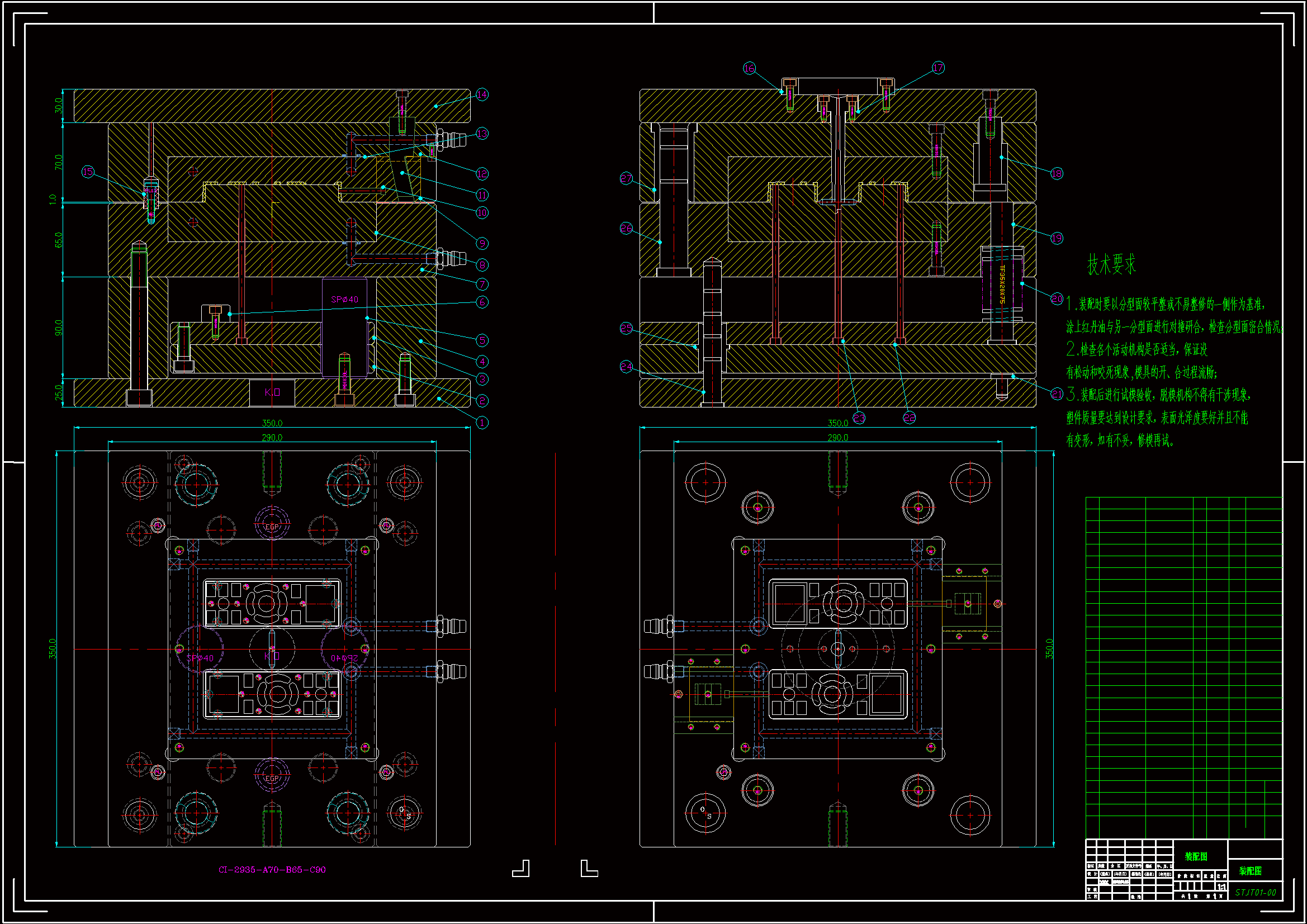Click the STJT01-00 drawing number
The image size is (1307, 924).
tap(1255, 892)
